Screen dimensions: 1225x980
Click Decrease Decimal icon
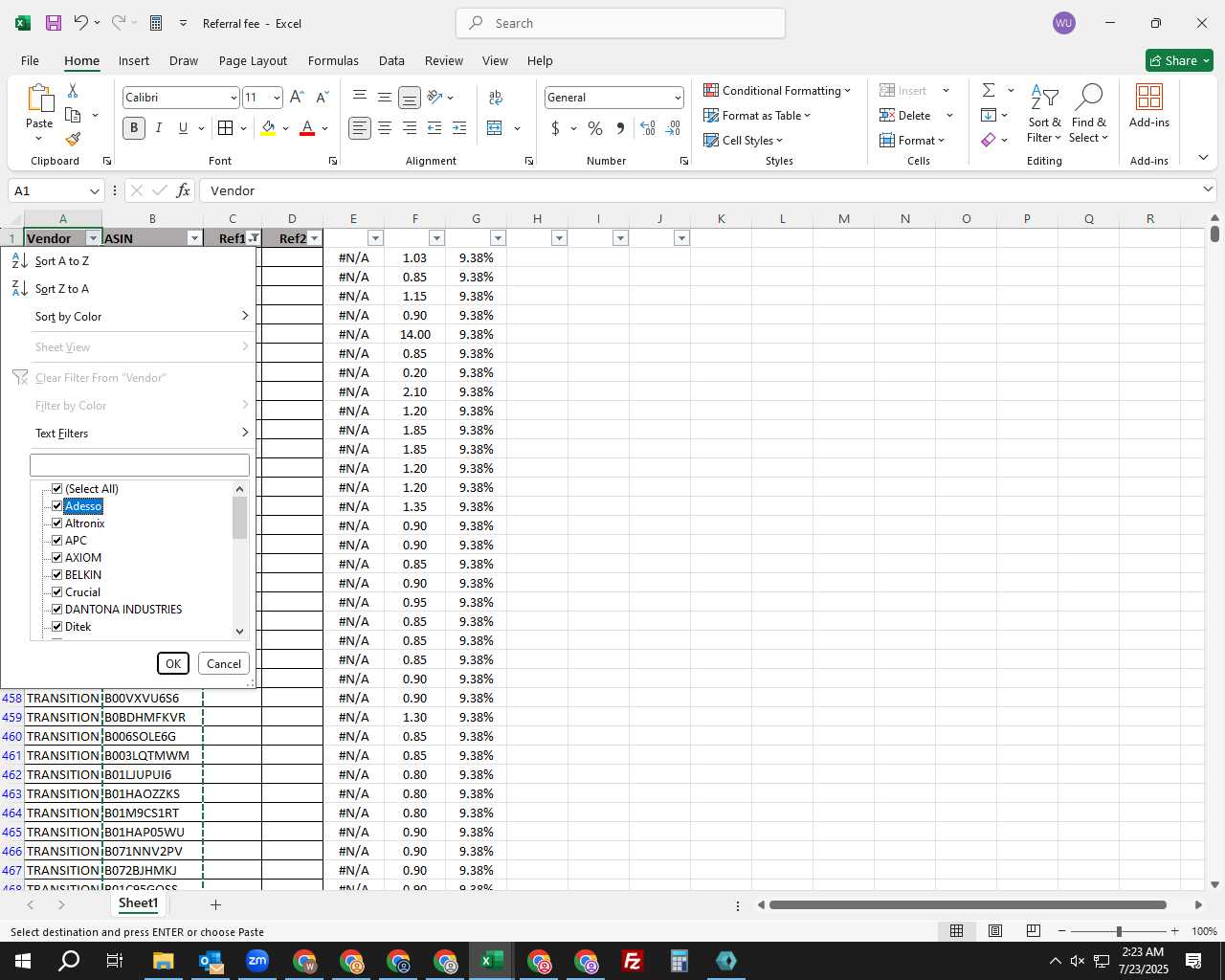(x=673, y=127)
